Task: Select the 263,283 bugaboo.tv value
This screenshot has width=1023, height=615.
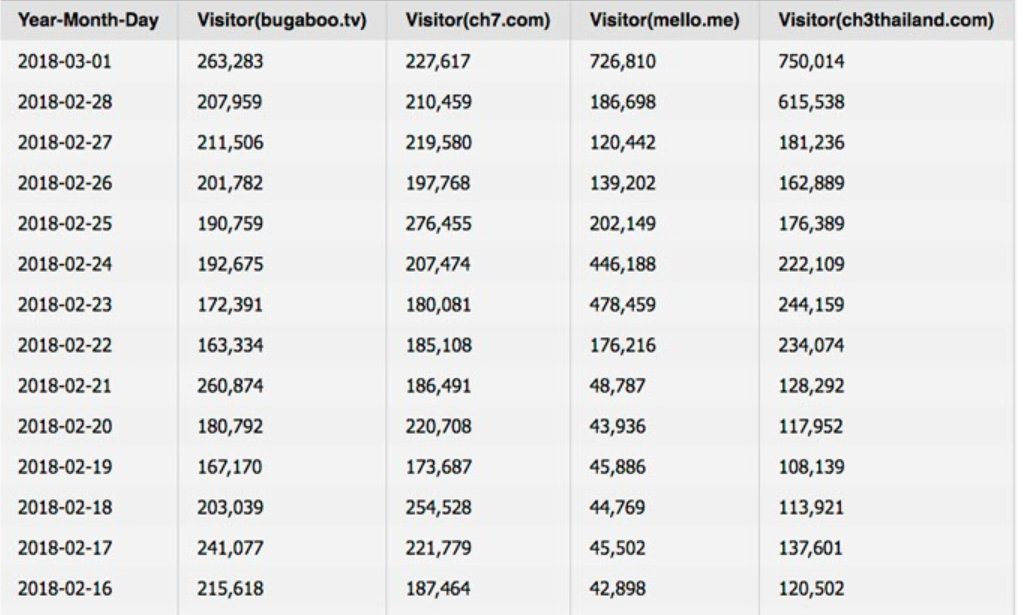Action: coord(230,61)
